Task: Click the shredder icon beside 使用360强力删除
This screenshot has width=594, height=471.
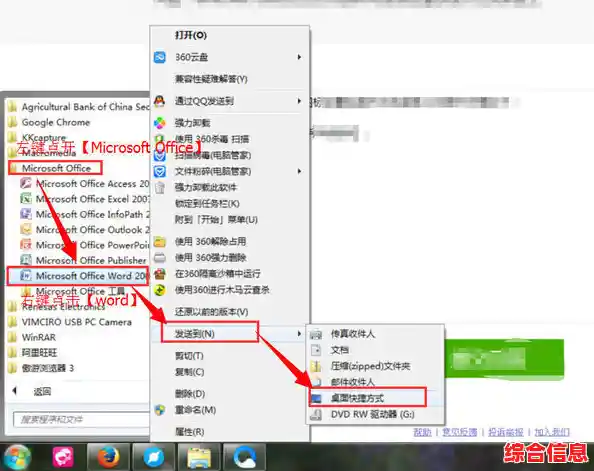Action: 159,258
